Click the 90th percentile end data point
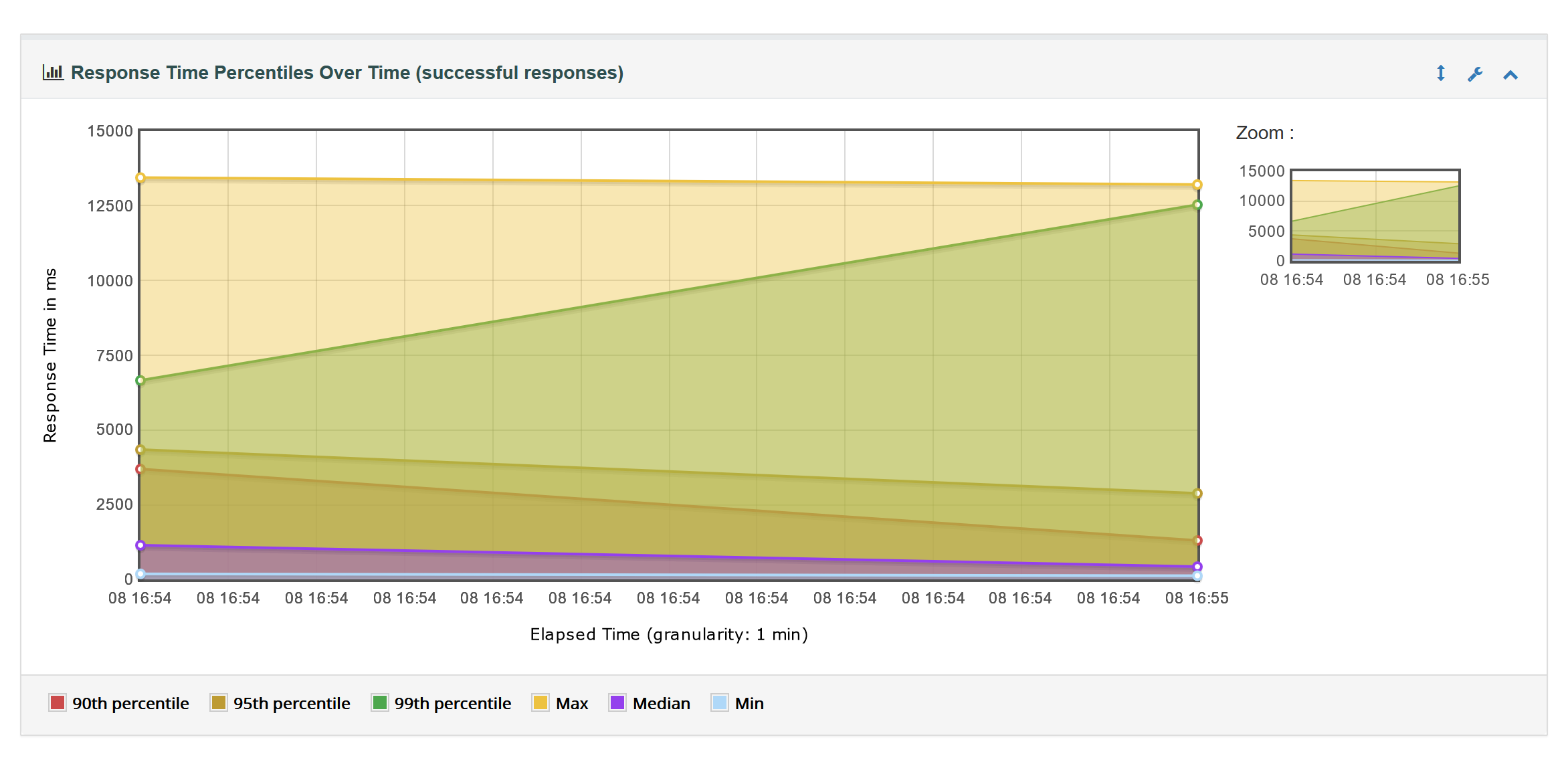This screenshot has height=762, width=1568. [x=1197, y=541]
